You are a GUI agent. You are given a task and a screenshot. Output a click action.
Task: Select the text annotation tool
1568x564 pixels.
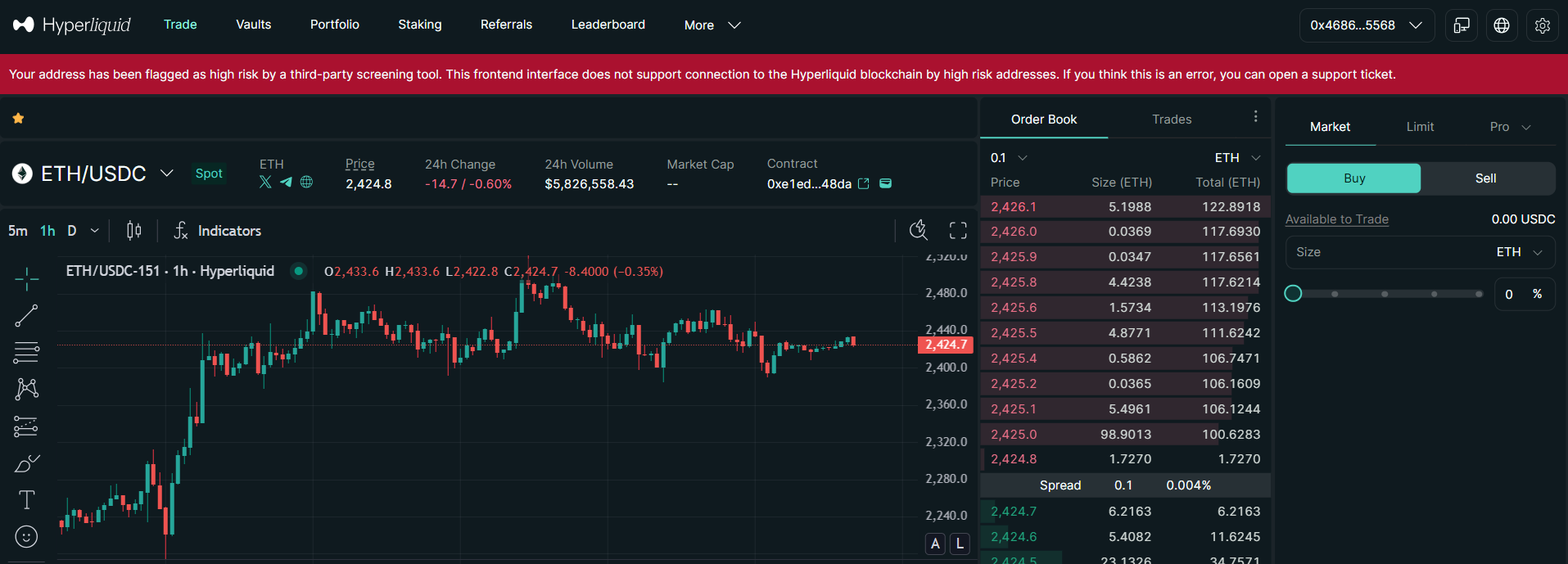tap(26, 499)
